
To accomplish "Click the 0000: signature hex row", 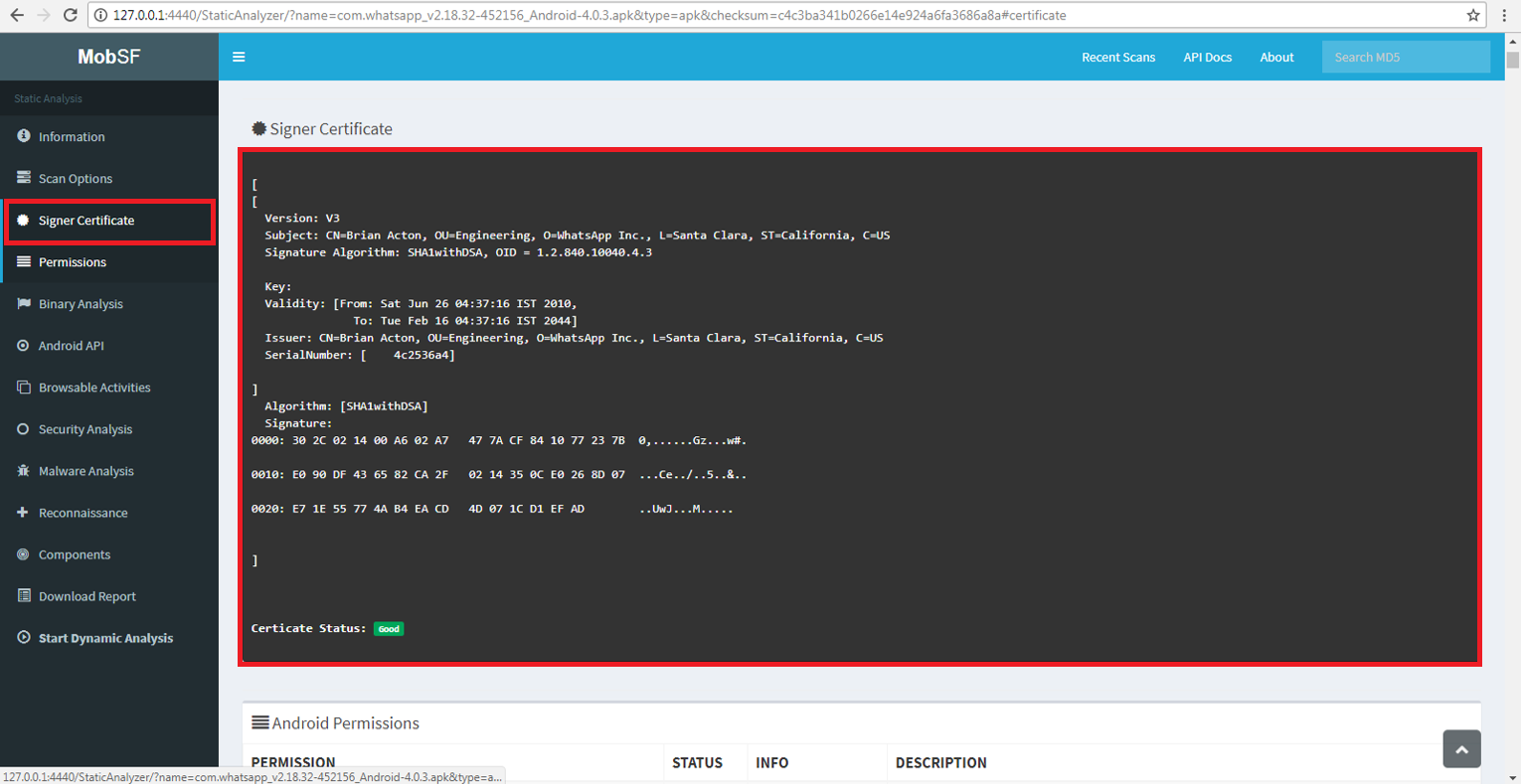I will click(x=499, y=440).
